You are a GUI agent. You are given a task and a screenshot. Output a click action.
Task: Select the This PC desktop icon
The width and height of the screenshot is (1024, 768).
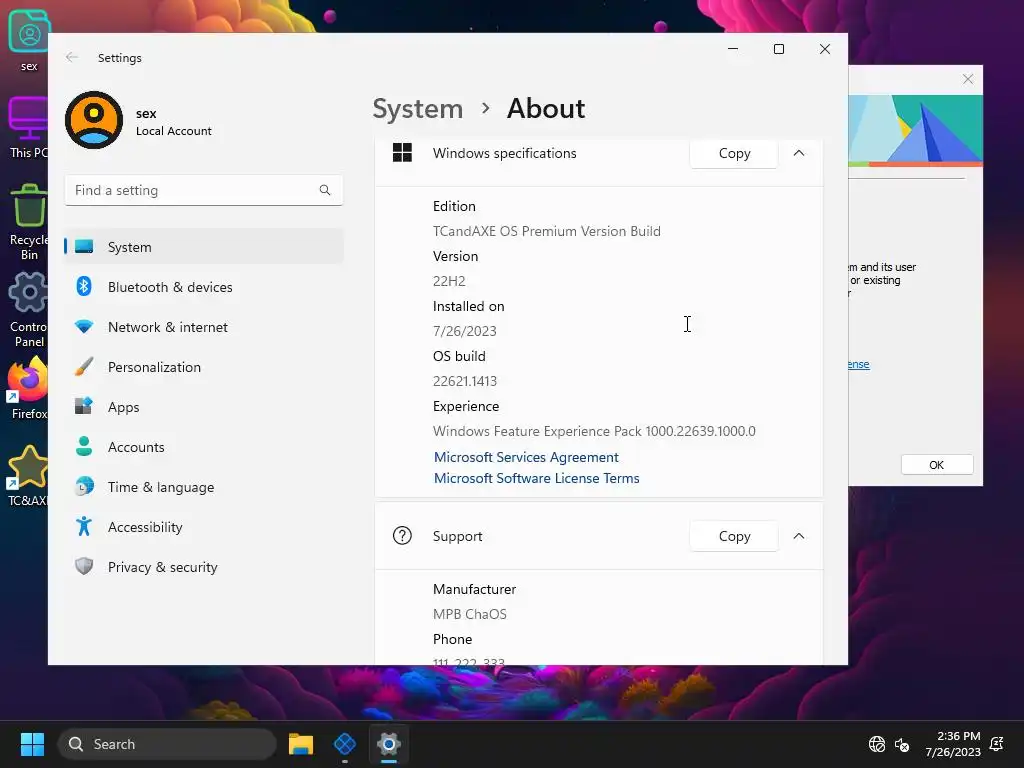pos(29,128)
